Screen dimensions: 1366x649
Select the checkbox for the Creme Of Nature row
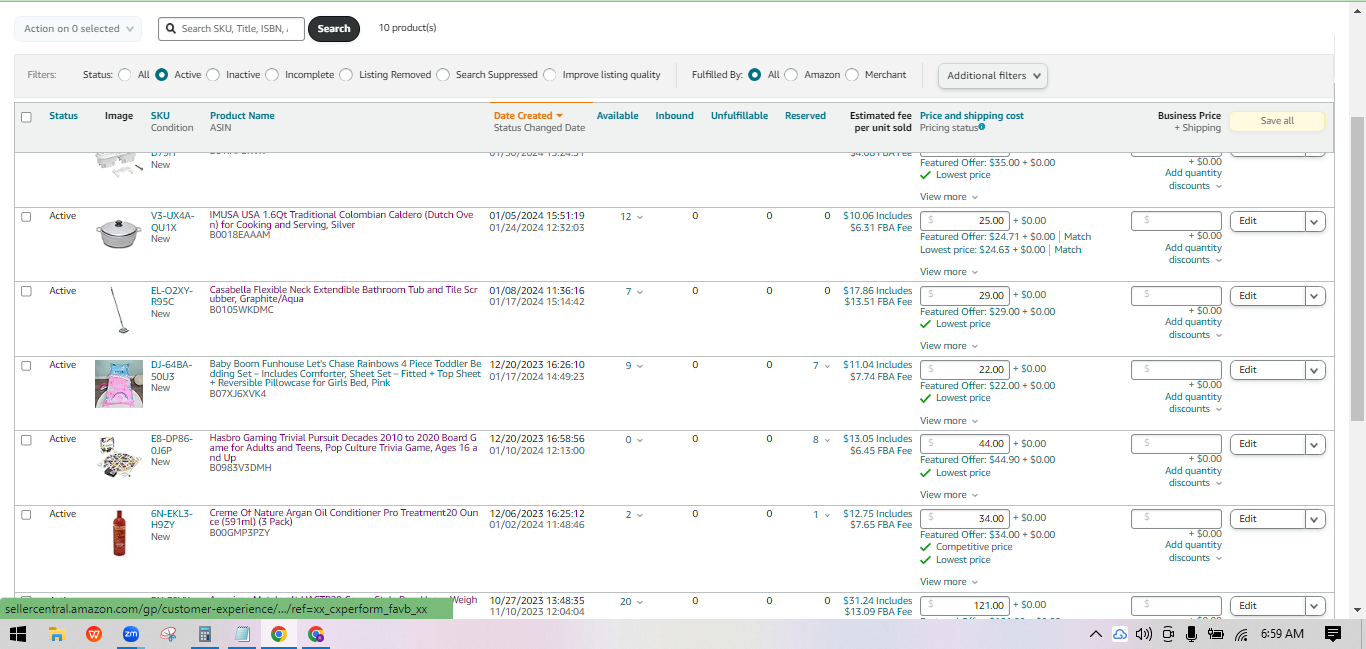click(26, 514)
